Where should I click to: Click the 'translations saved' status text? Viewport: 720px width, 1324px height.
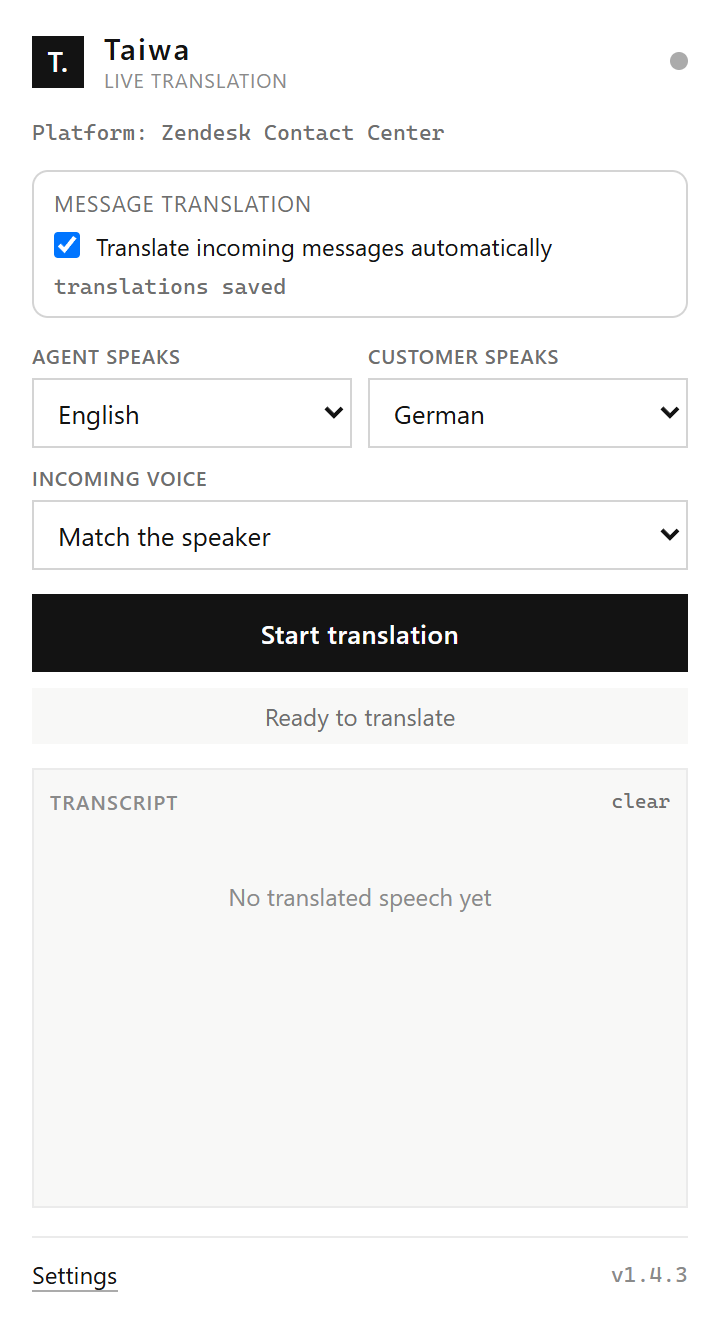tap(170, 287)
